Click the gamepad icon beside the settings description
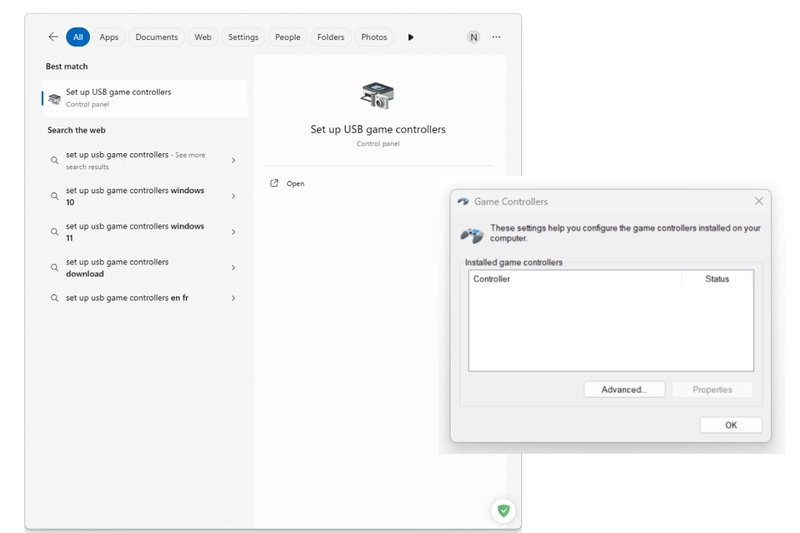Viewport: 800px width, 533px height. [x=471, y=235]
